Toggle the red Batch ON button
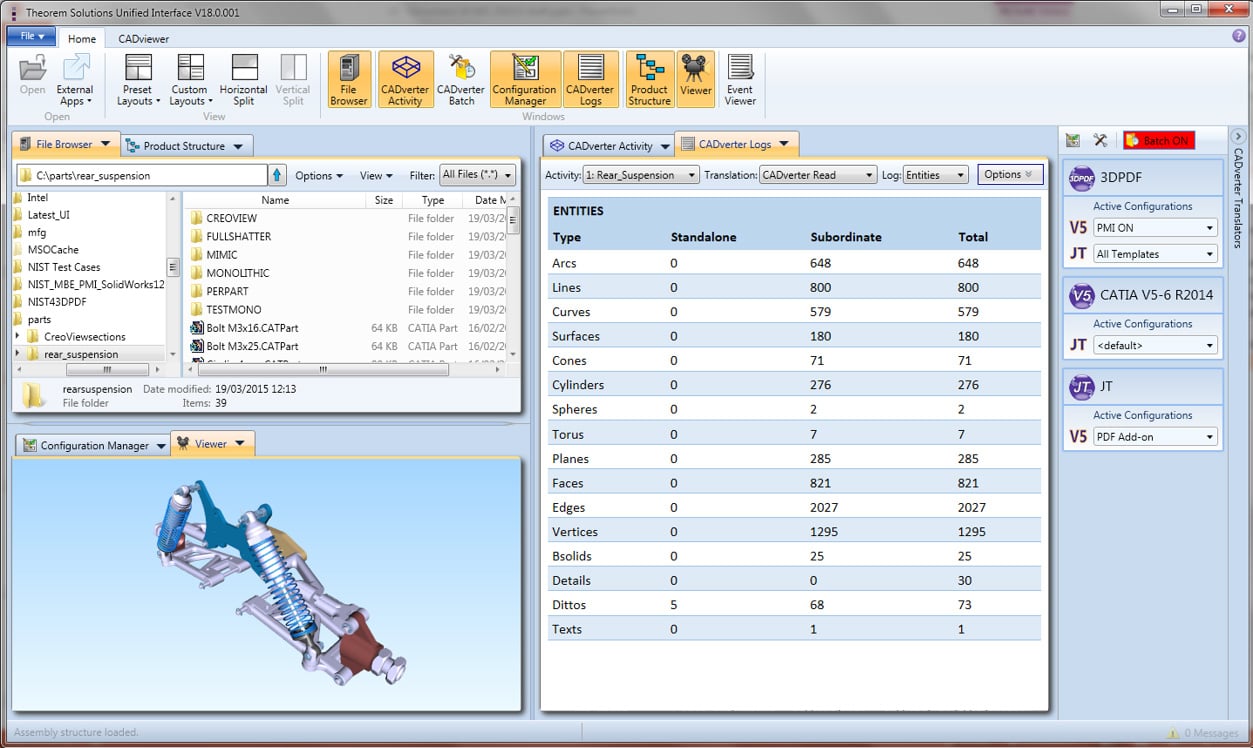Viewport: 1253px width, 748px height. (1158, 141)
